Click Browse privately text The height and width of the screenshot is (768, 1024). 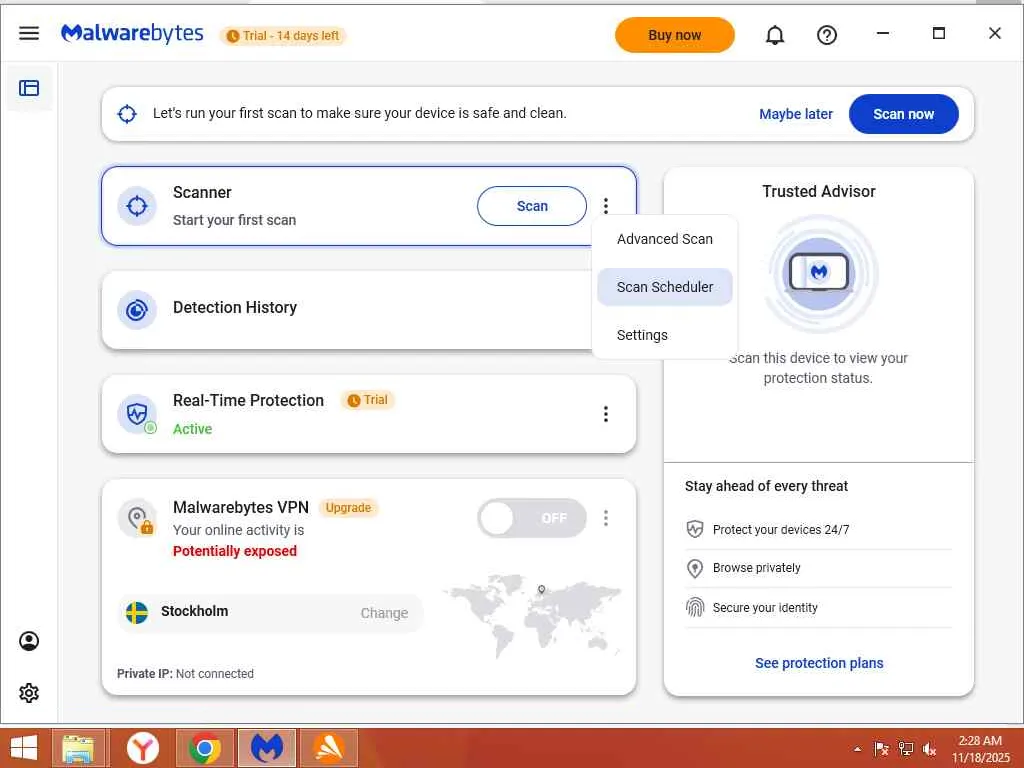(756, 568)
